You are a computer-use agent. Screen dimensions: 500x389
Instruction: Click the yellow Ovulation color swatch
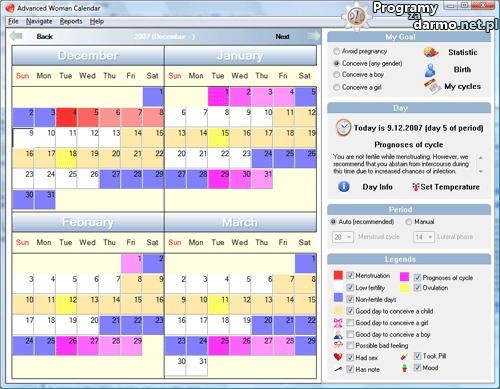tap(404, 288)
